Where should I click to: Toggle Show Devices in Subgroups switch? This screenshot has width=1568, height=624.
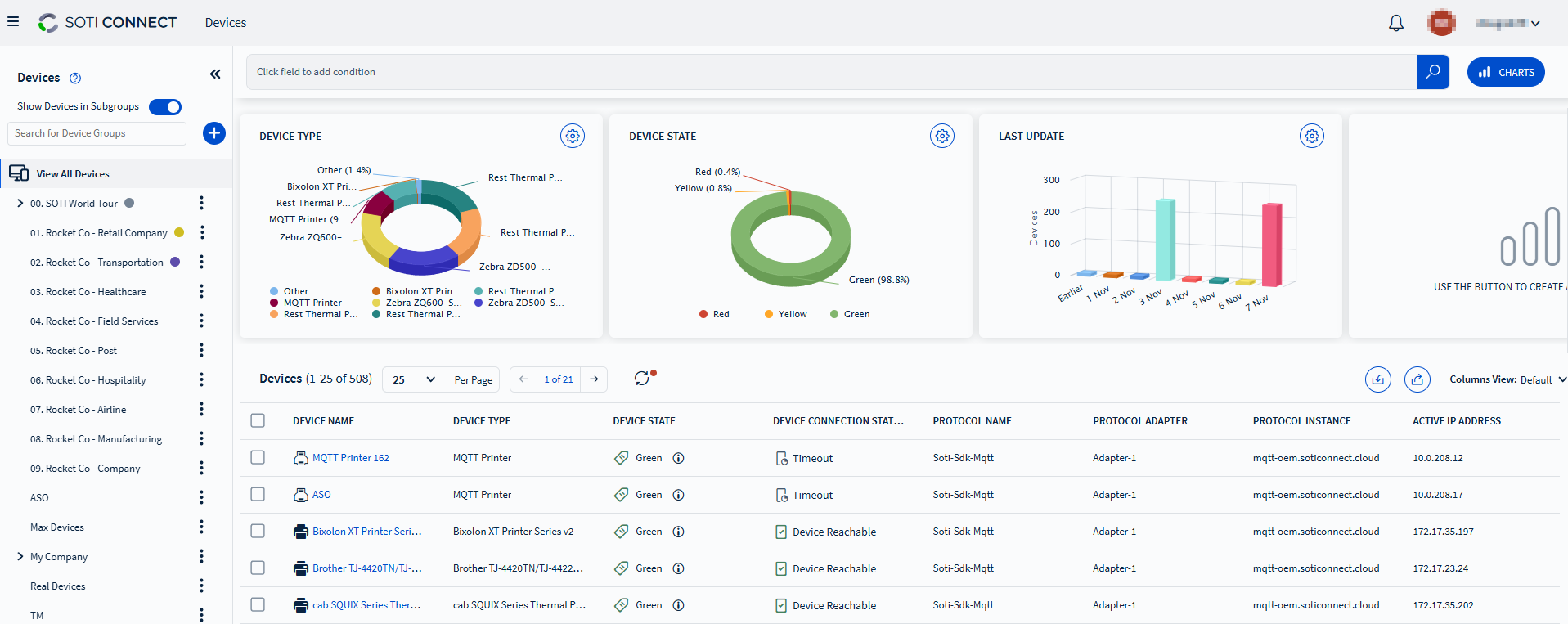165,107
